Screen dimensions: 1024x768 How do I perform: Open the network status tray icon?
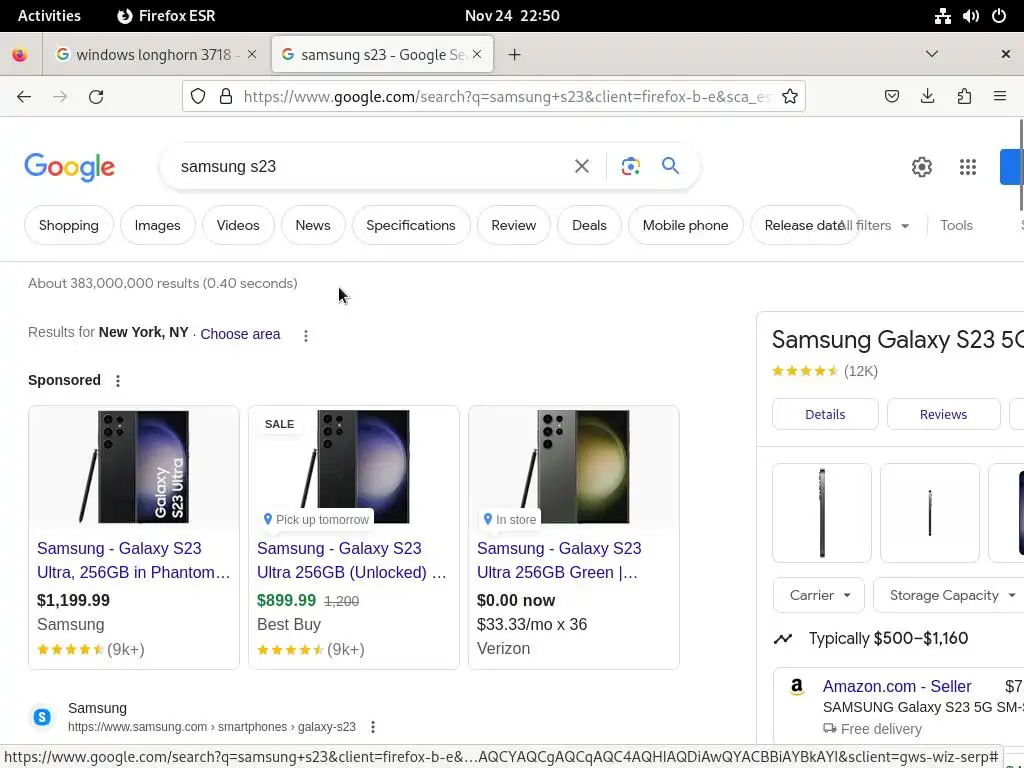[x=942, y=16]
